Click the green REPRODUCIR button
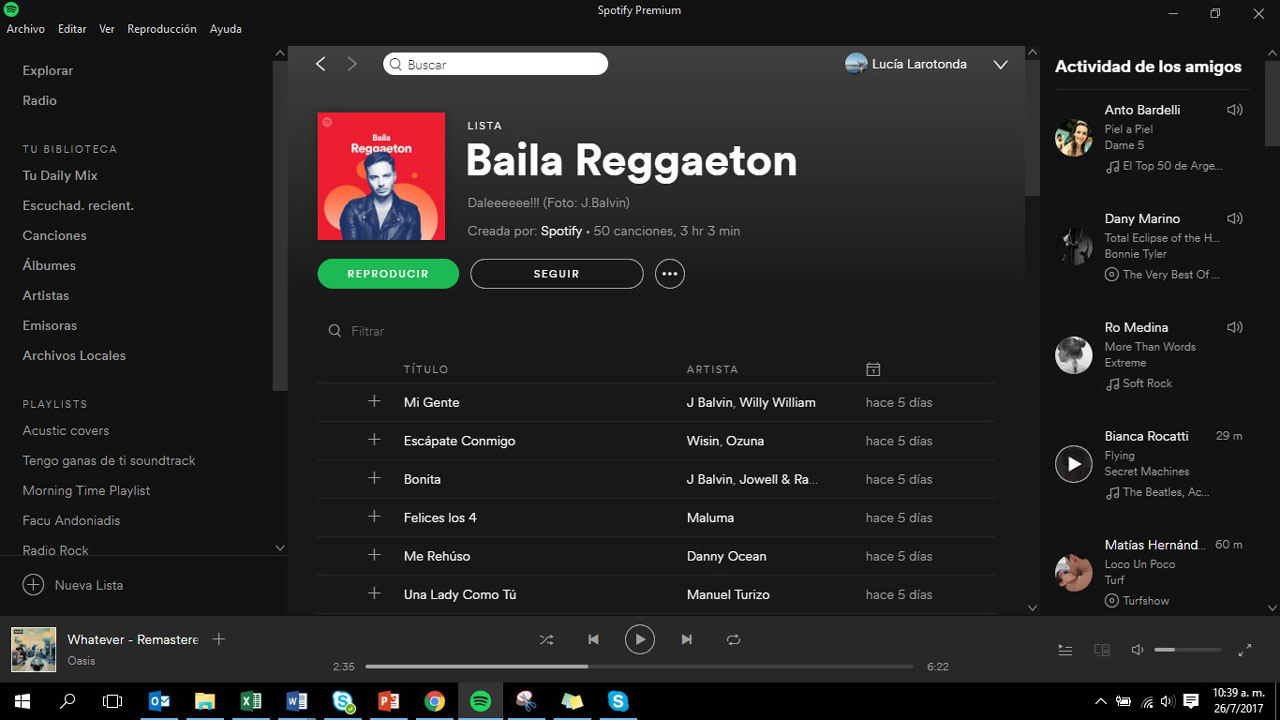 coord(388,274)
